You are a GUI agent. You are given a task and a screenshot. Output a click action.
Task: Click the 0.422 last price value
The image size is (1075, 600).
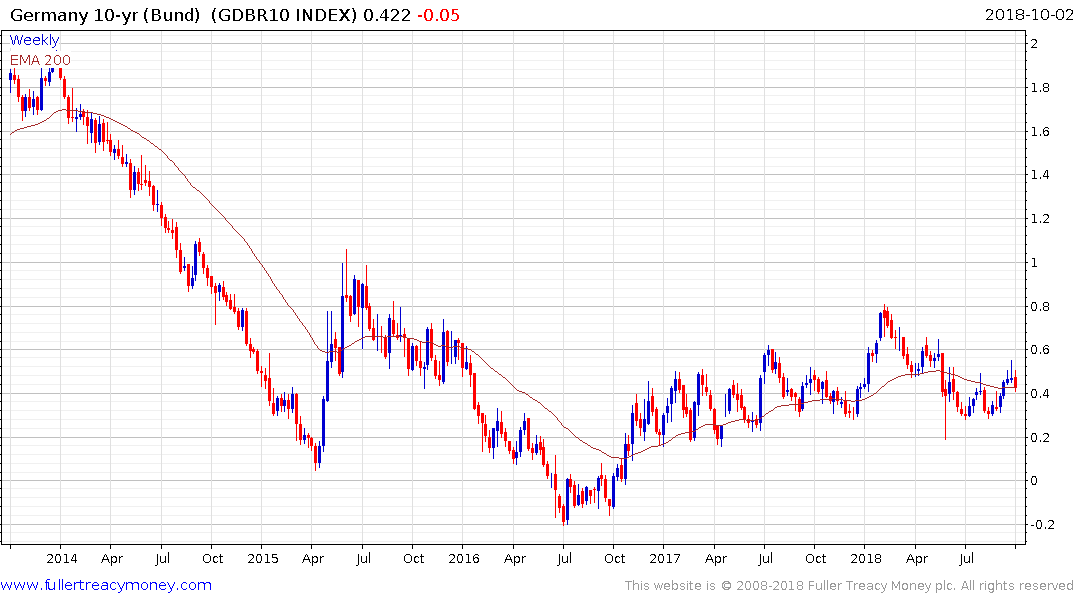[387, 15]
